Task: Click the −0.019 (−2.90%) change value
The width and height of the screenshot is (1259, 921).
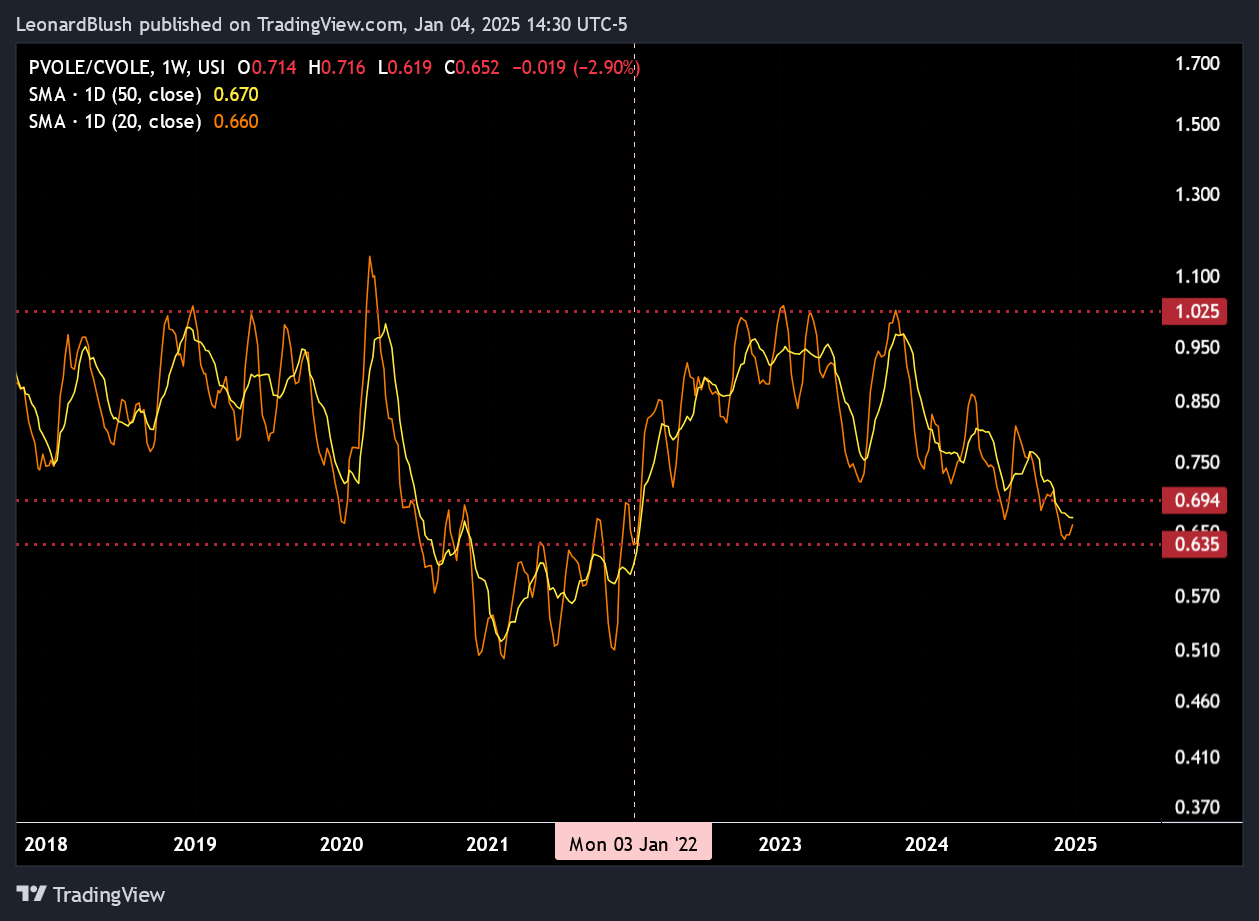Action: [x=576, y=68]
